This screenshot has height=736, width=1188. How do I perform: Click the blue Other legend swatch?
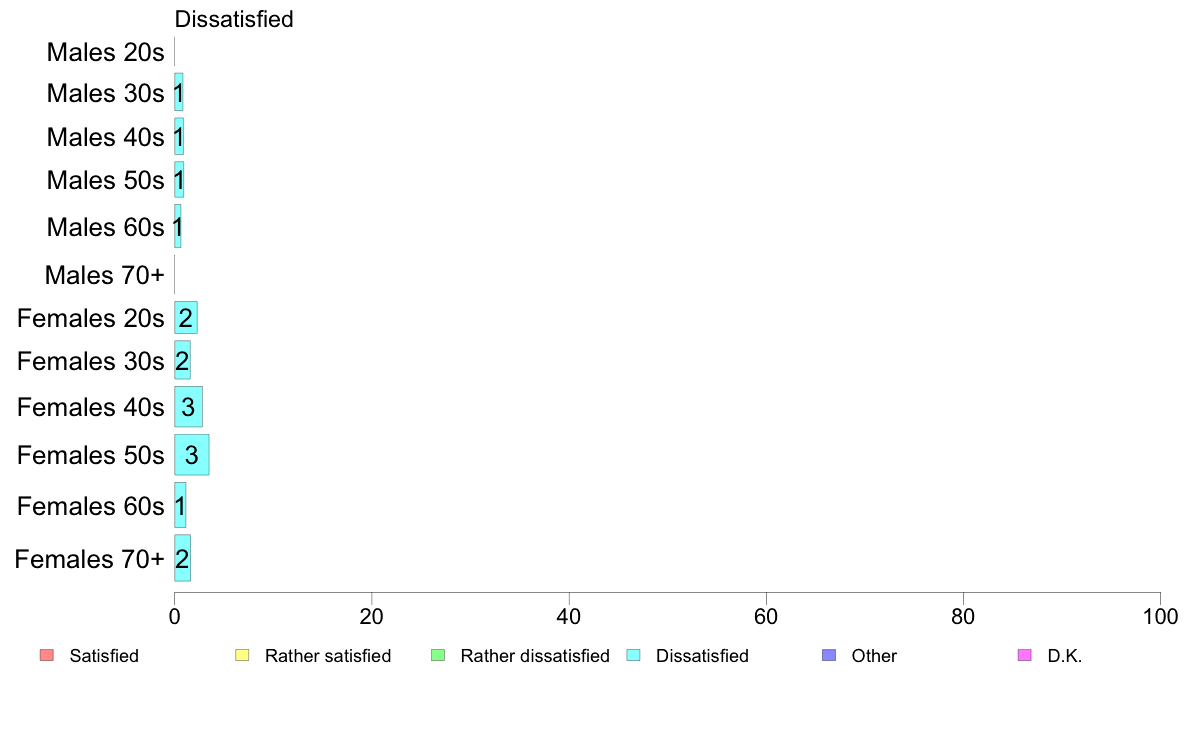(x=828, y=656)
